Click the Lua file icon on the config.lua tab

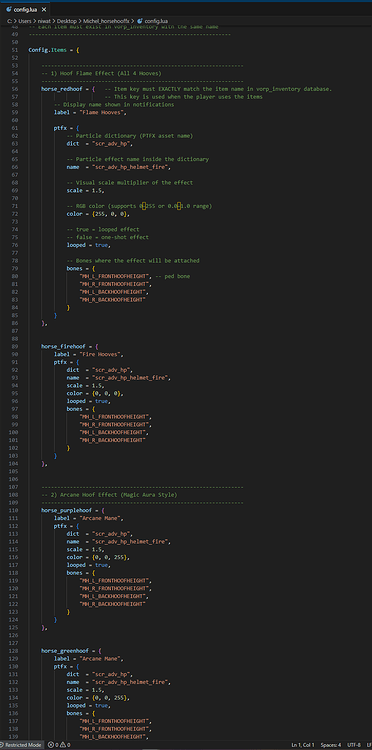pyautogui.click(x=9, y=9)
